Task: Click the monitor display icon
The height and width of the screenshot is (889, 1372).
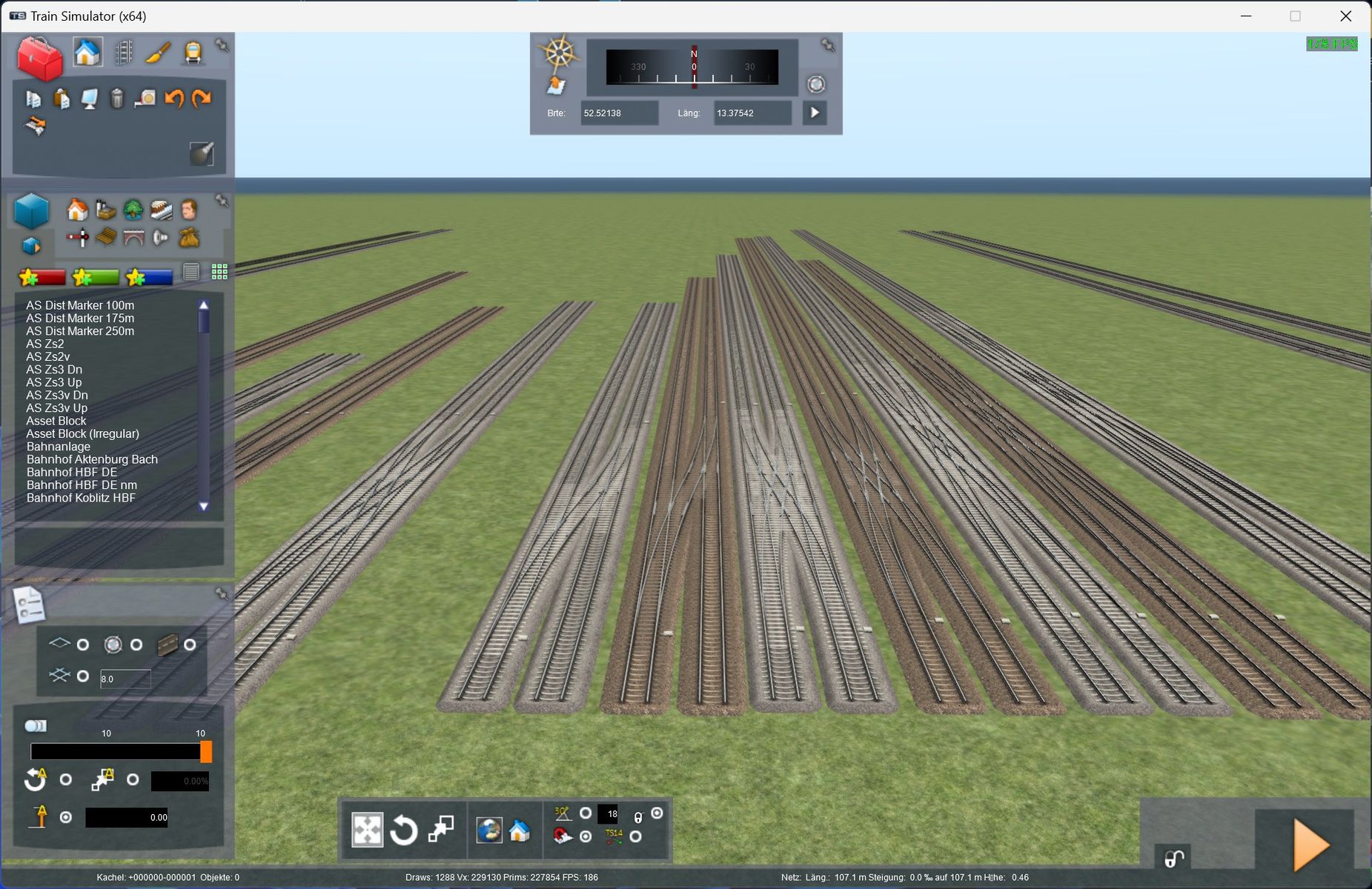Action: (x=89, y=99)
